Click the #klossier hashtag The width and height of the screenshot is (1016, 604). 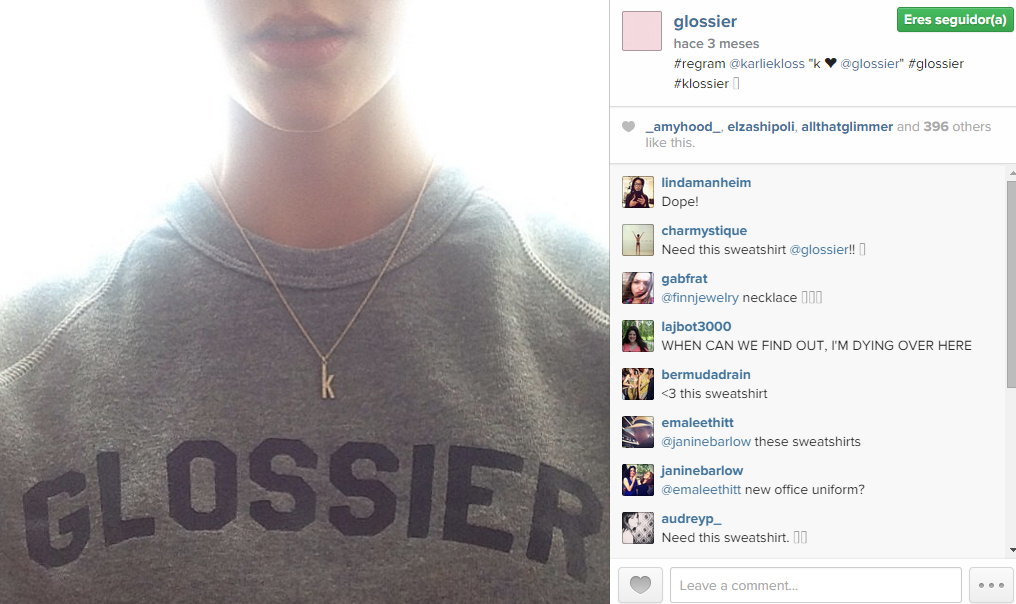click(x=701, y=84)
